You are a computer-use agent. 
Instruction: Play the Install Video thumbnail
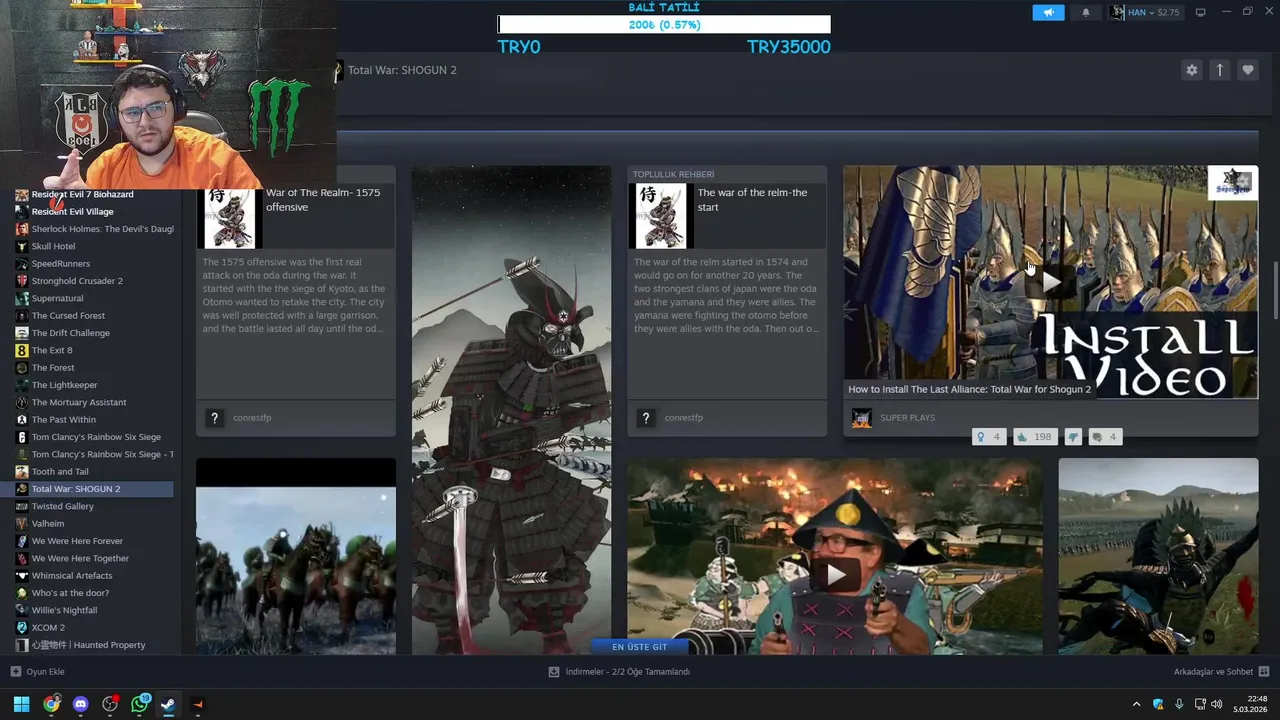[x=1050, y=282]
